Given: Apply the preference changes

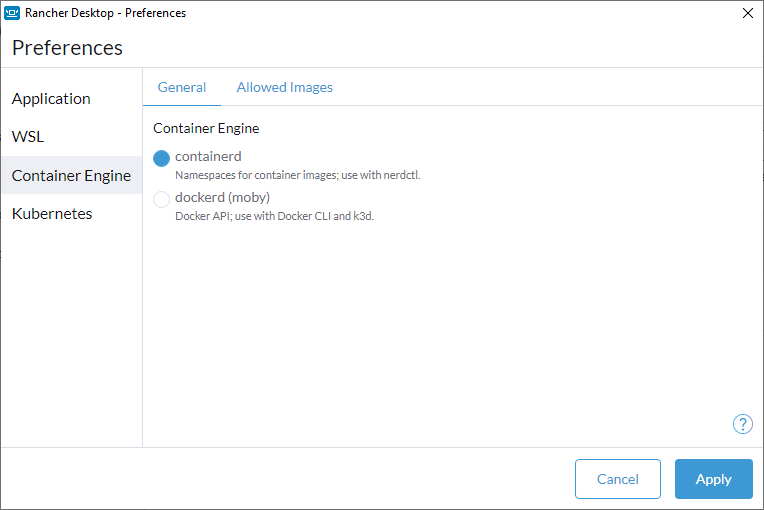Looking at the screenshot, I should 714,479.
